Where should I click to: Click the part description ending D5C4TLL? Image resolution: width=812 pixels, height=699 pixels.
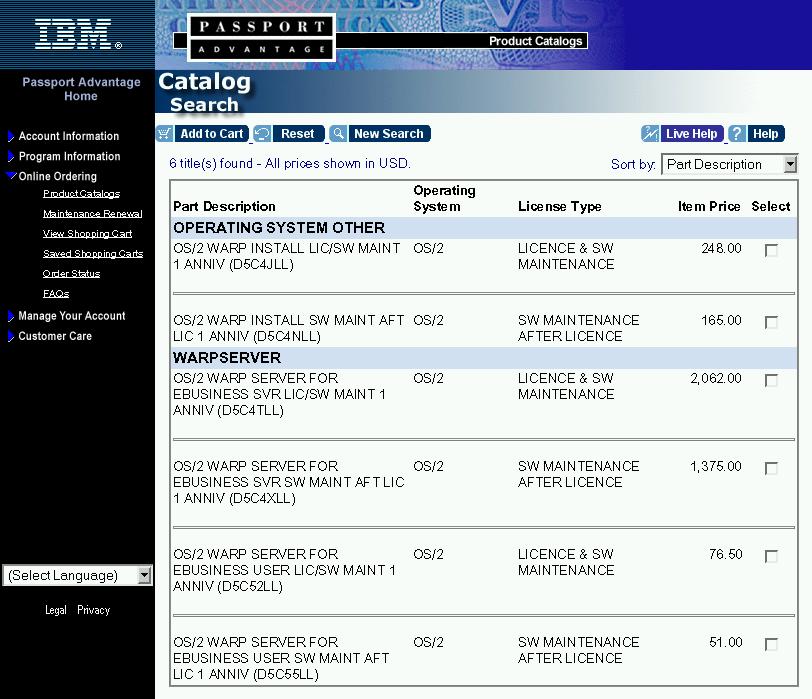click(x=280, y=394)
